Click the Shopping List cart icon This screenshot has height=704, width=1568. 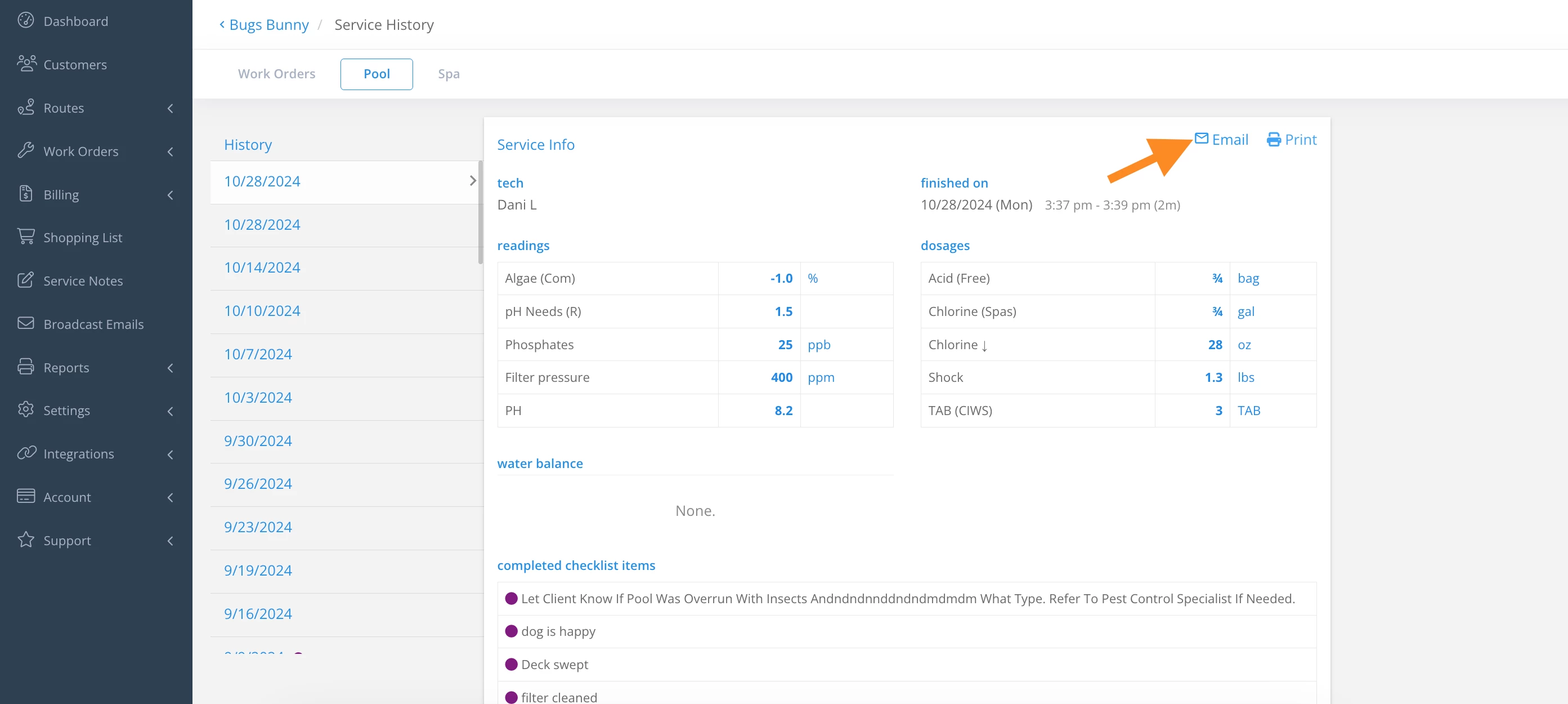coord(25,237)
